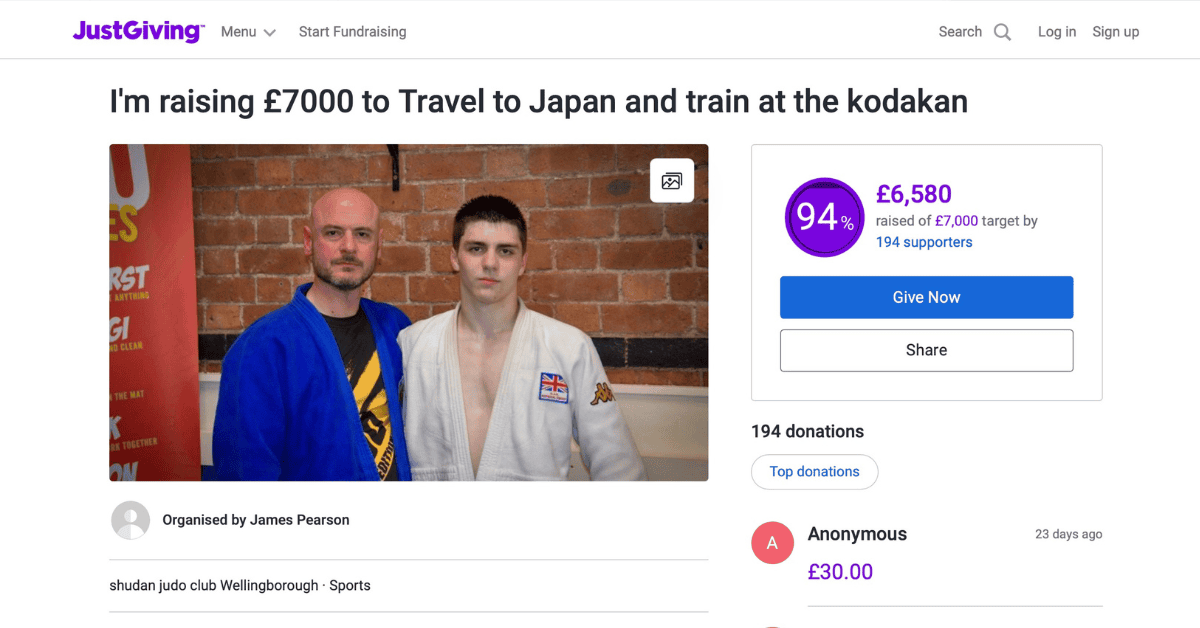
Task: Click the search magnifying glass icon
Action: point(1002,32)
